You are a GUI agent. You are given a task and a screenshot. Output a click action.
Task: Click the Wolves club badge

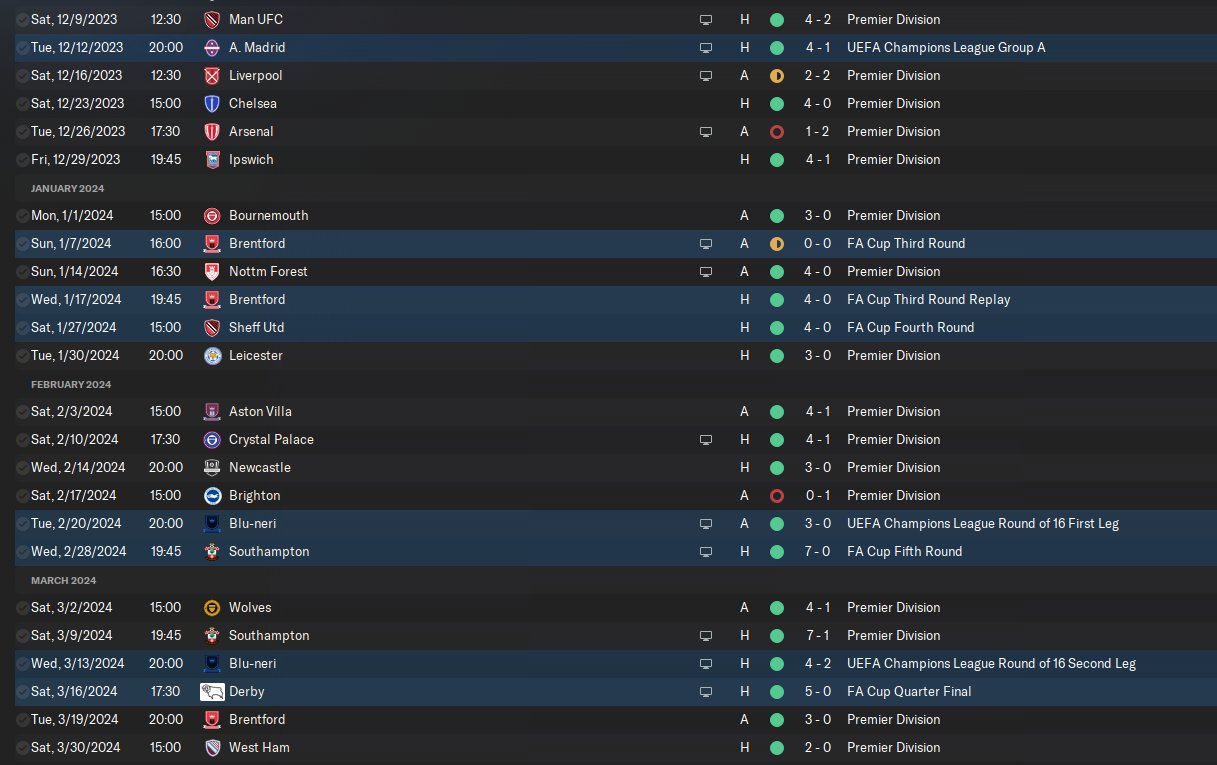tap(212, 607)
